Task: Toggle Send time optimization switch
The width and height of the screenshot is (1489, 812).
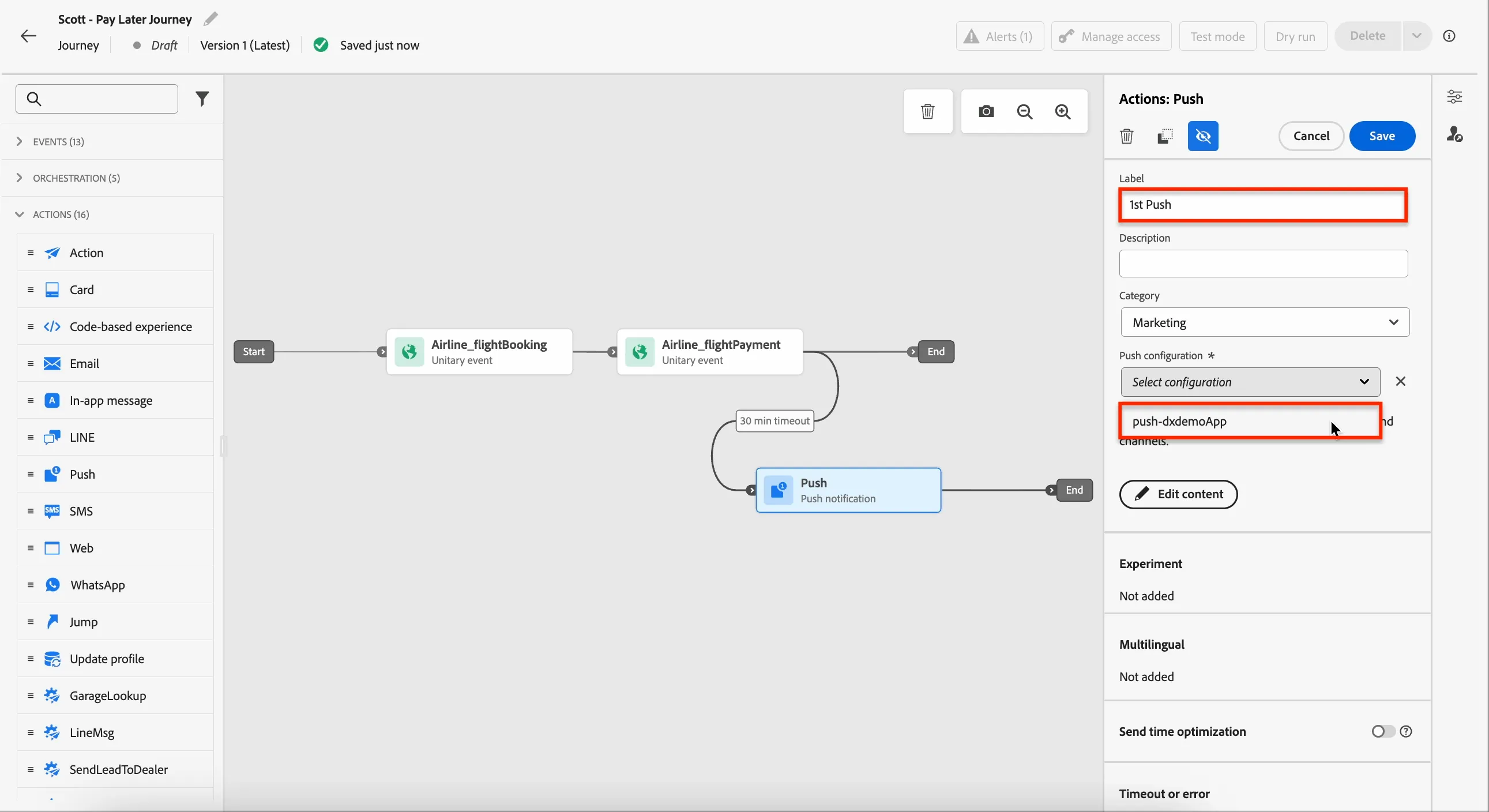Action: pos(1383,731)
